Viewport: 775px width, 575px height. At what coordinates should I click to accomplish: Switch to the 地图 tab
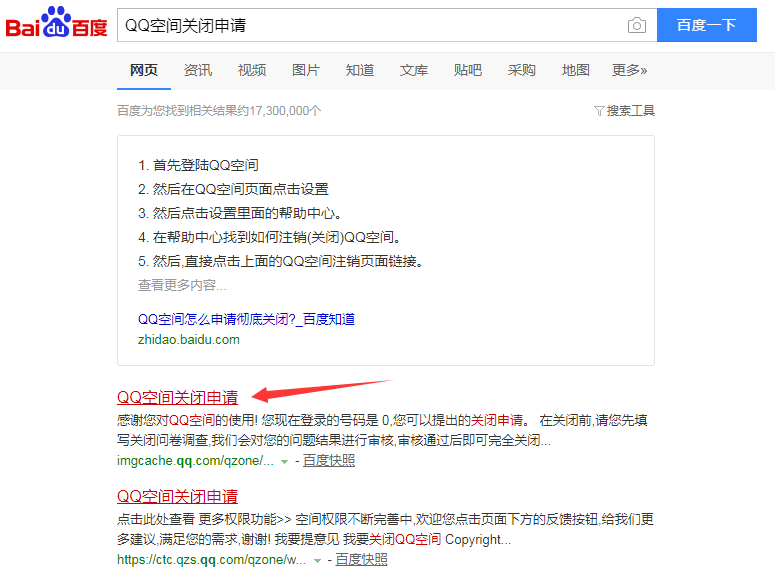point(575,70)
